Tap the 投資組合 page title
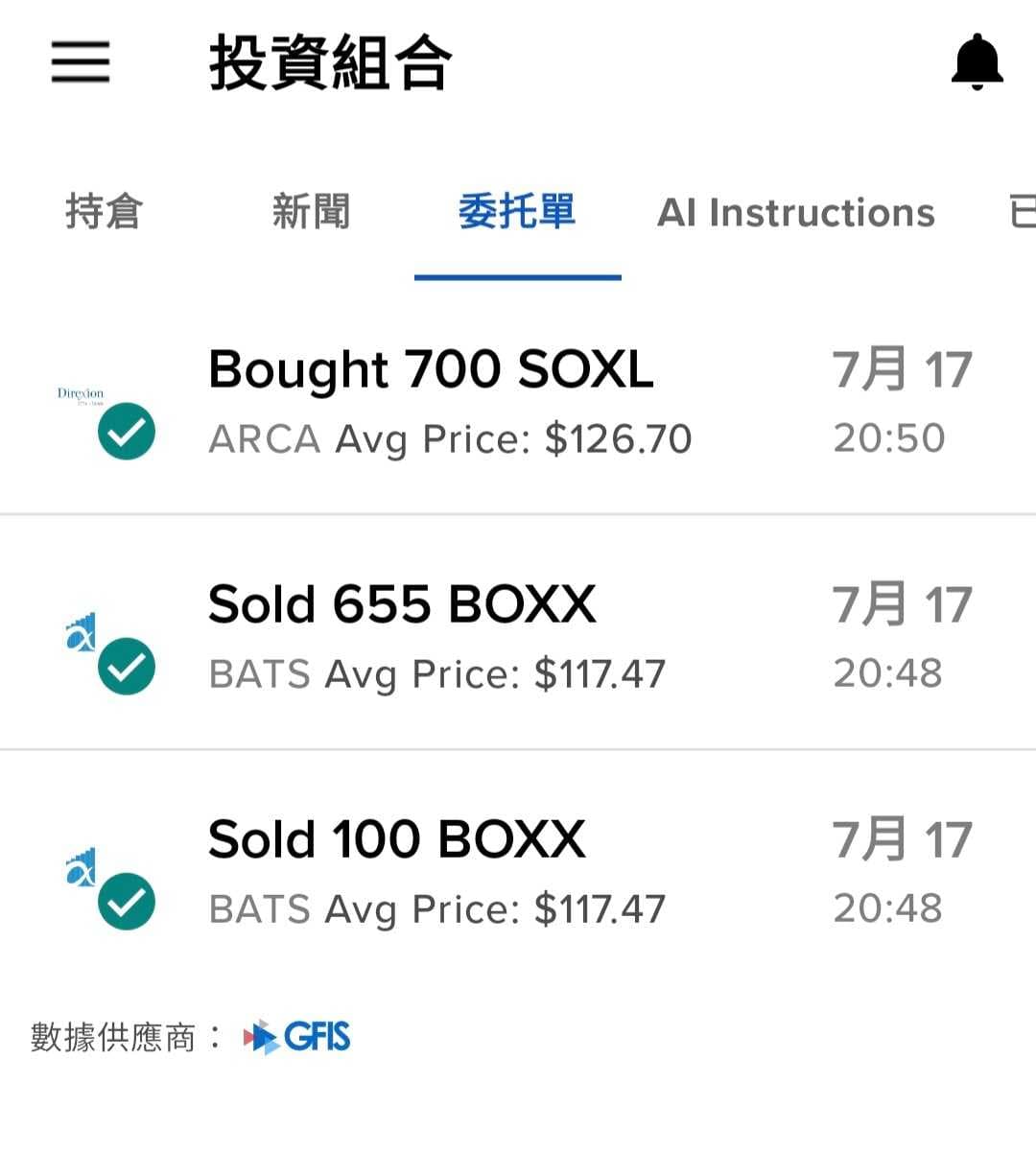The width and height of the screenshot is (1036, 1154). (x=330, y=62)
